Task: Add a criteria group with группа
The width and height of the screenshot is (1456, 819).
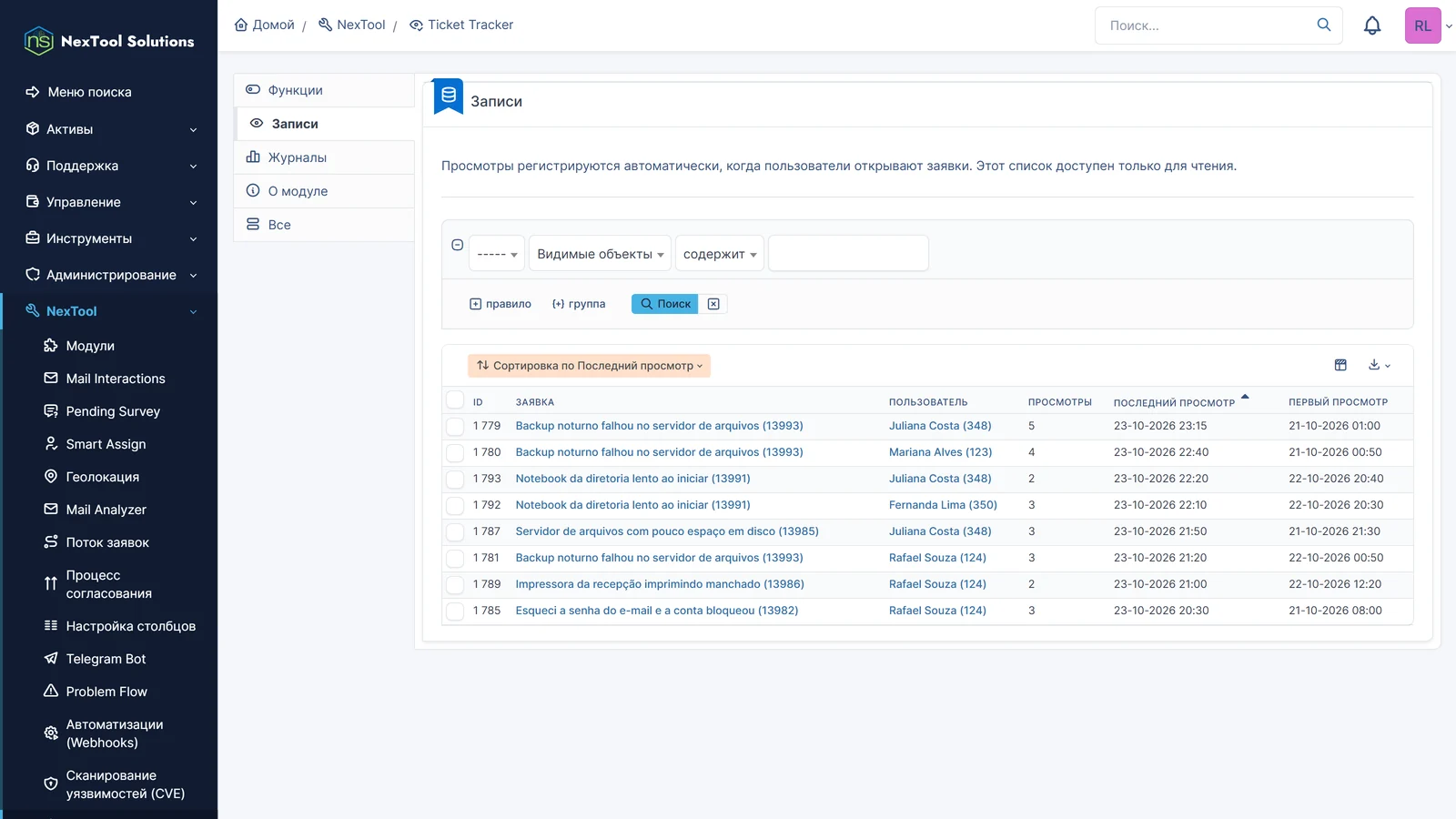Action: 579,304
